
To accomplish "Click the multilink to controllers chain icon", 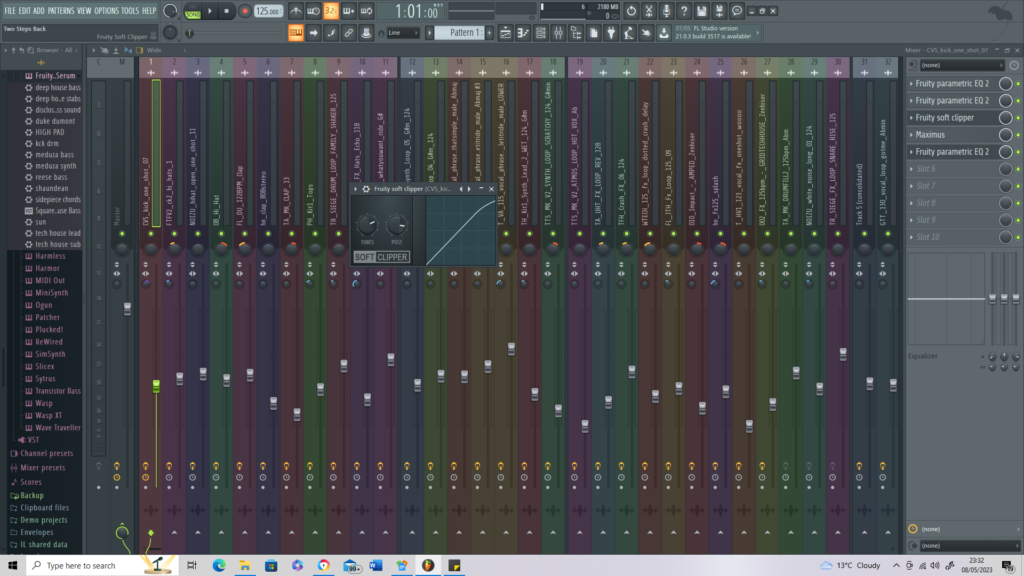I will [349, 33].
